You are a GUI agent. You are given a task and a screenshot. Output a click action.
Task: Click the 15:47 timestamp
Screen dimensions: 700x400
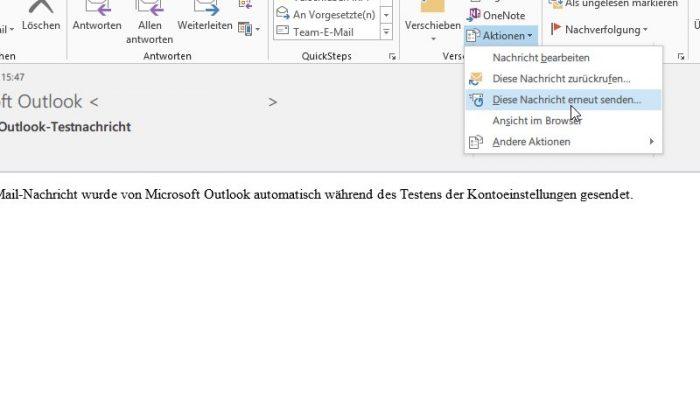coord(12,77)
